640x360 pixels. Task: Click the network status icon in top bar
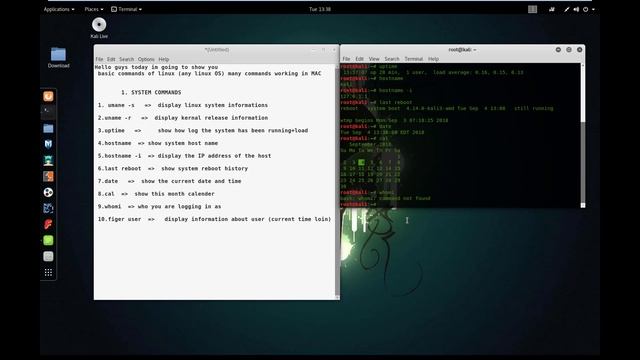coord(552,9)
